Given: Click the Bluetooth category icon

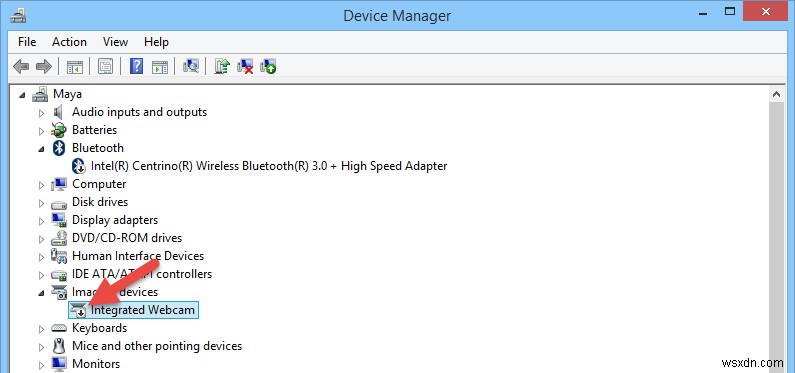Looking at the screenshot, I should pos(59,148).
